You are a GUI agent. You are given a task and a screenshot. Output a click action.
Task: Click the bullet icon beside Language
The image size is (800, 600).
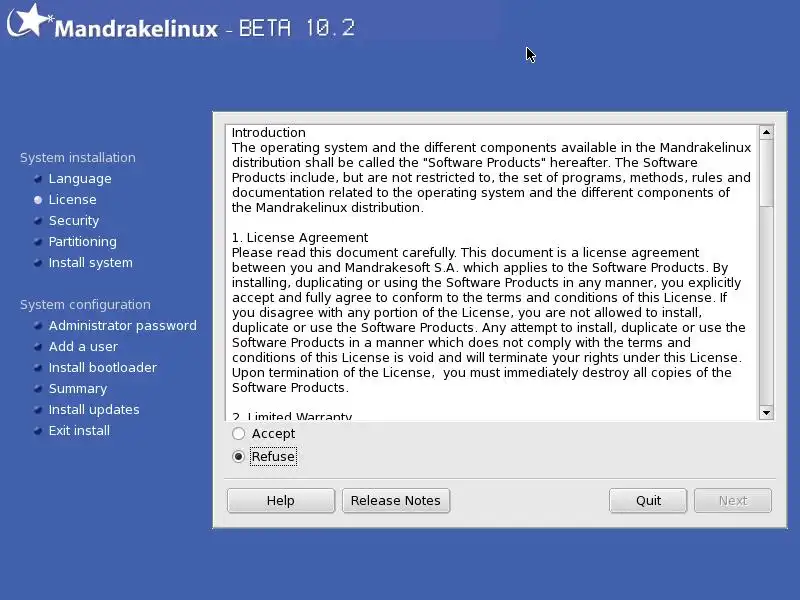(38, 179)
